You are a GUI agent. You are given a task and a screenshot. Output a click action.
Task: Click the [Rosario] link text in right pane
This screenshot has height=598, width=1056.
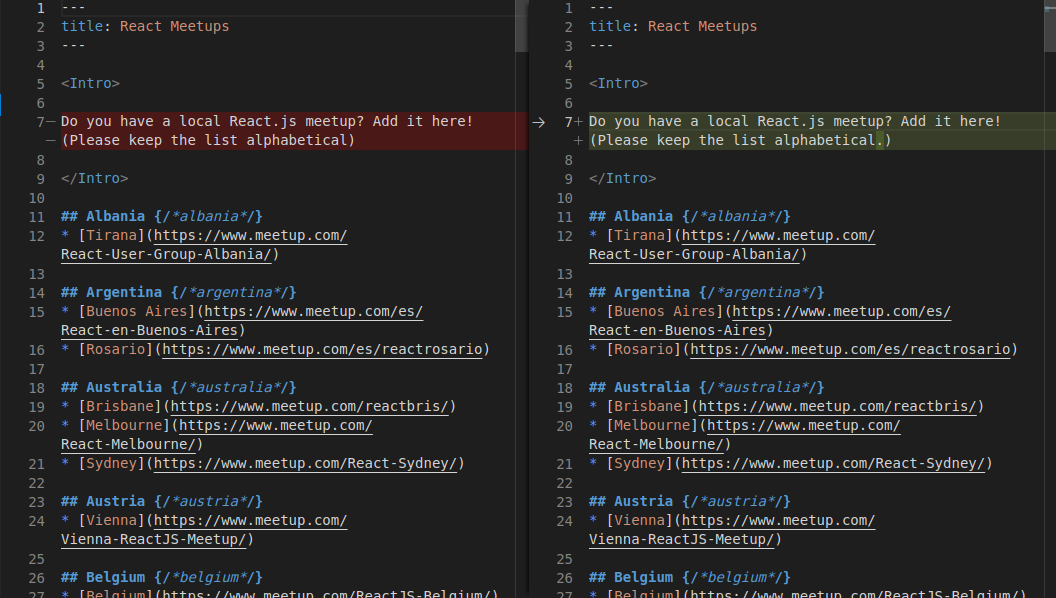tap(644, 350)
